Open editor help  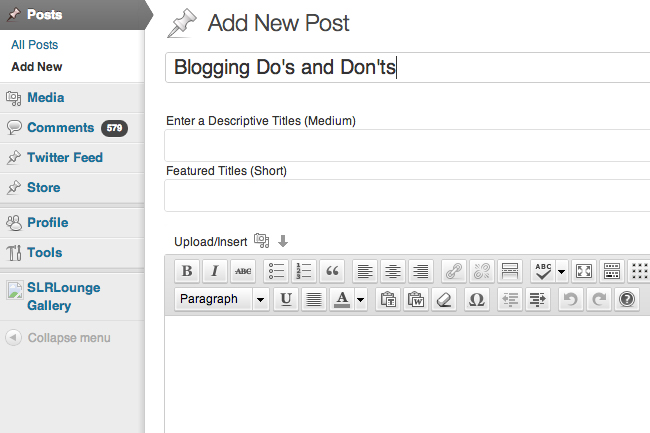tap(627, 299)
